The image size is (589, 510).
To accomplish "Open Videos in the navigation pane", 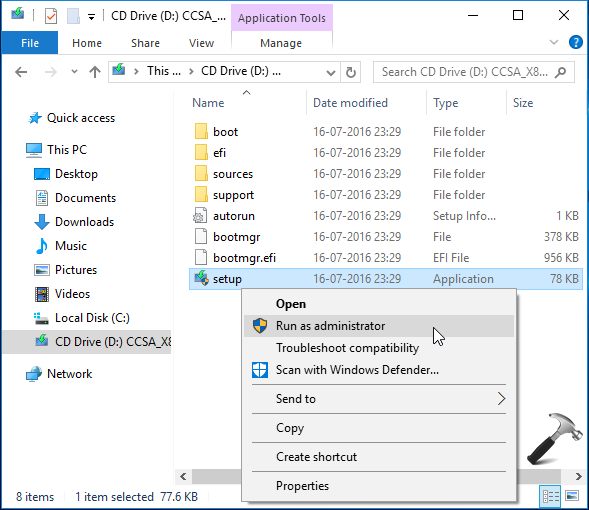I will click(x=62, y=294).
